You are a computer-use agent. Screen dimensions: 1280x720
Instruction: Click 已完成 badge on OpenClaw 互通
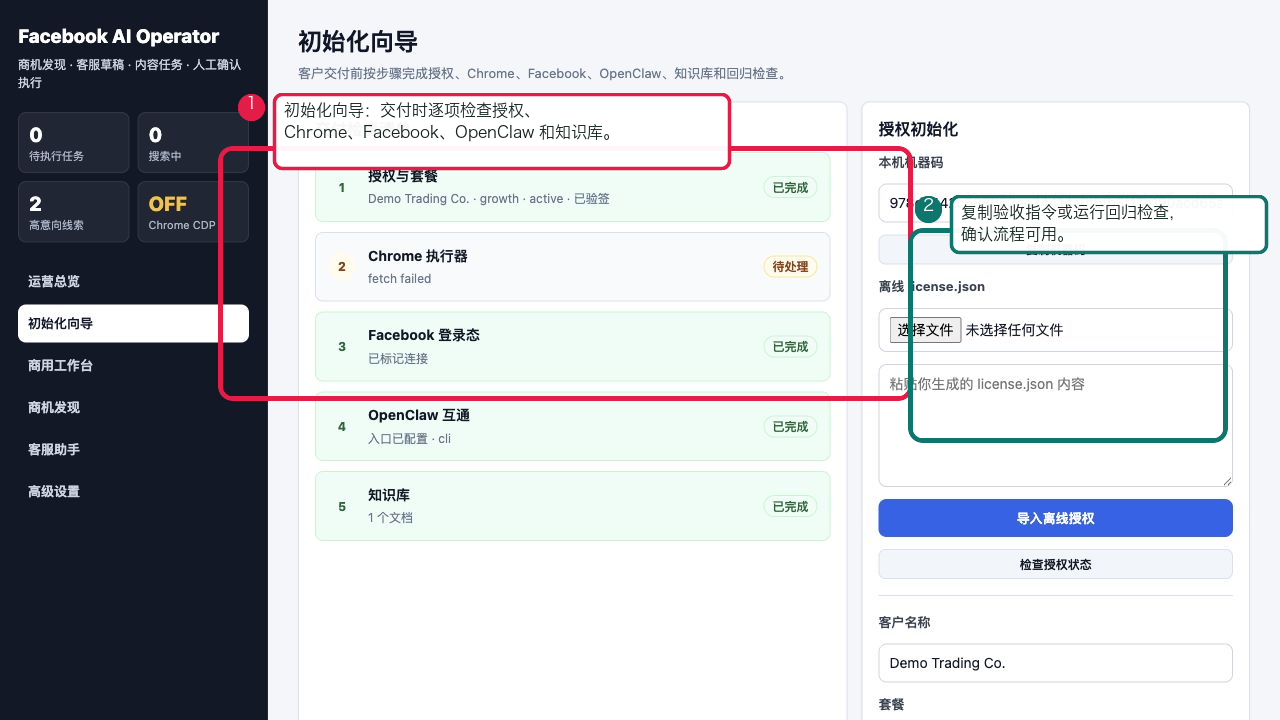point(790,427)
